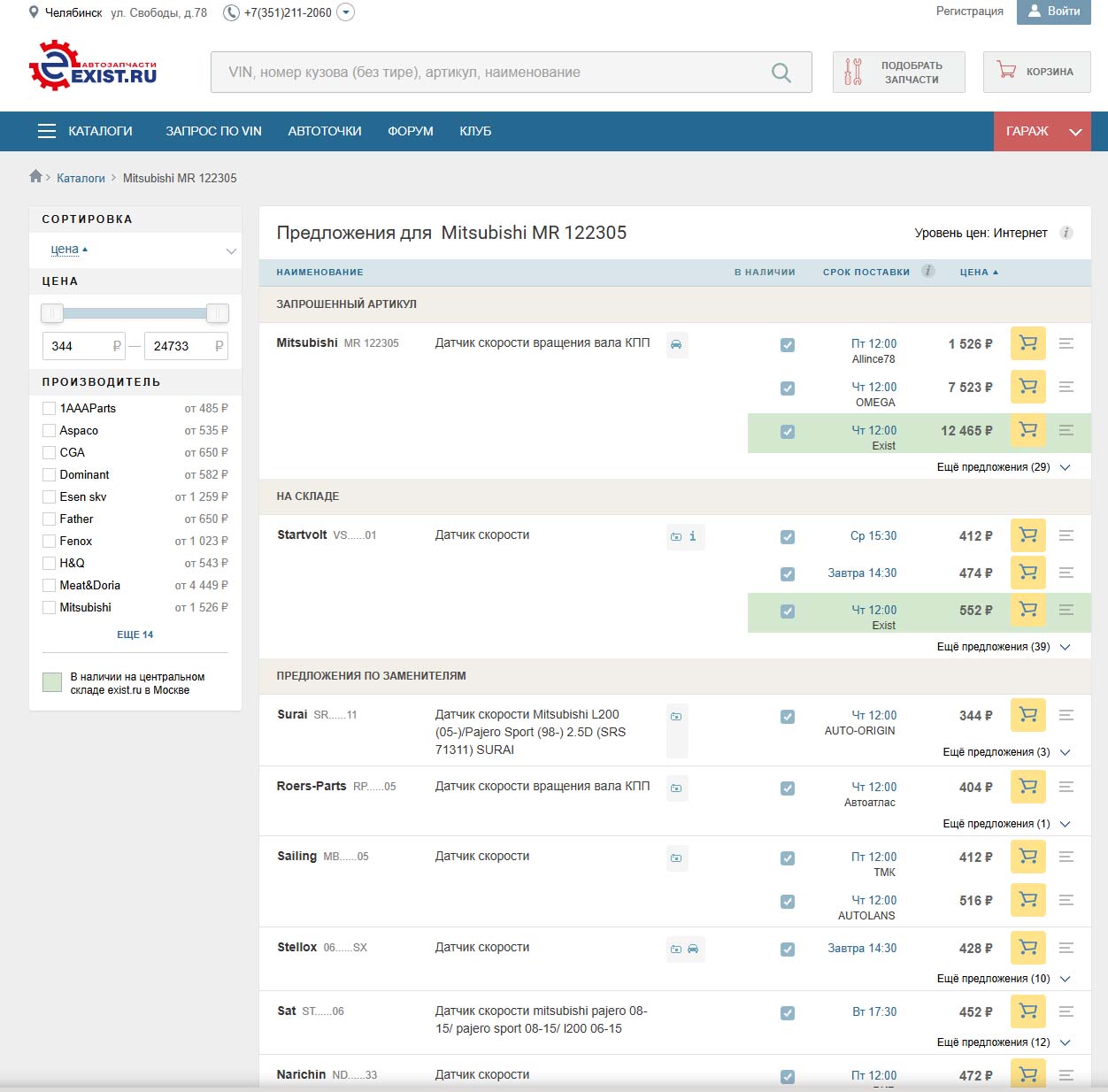Enable the Mitsubishi manufacturer filter

50,607
